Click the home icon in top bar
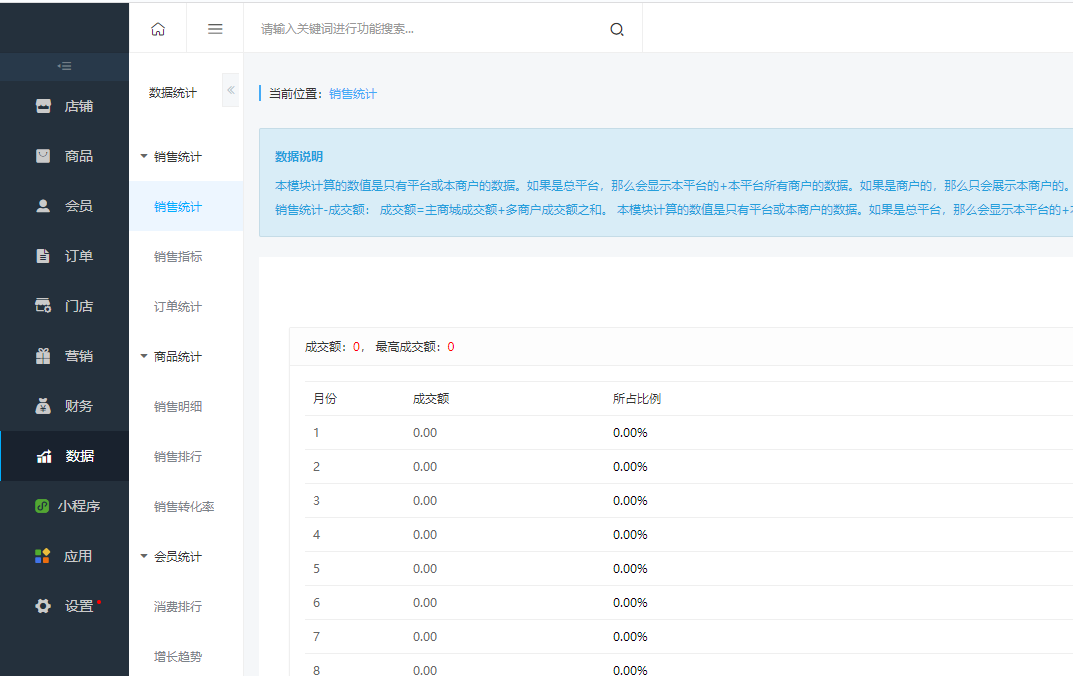Image resolution: width=1073 pixels, height=676 pixels. 157,29
